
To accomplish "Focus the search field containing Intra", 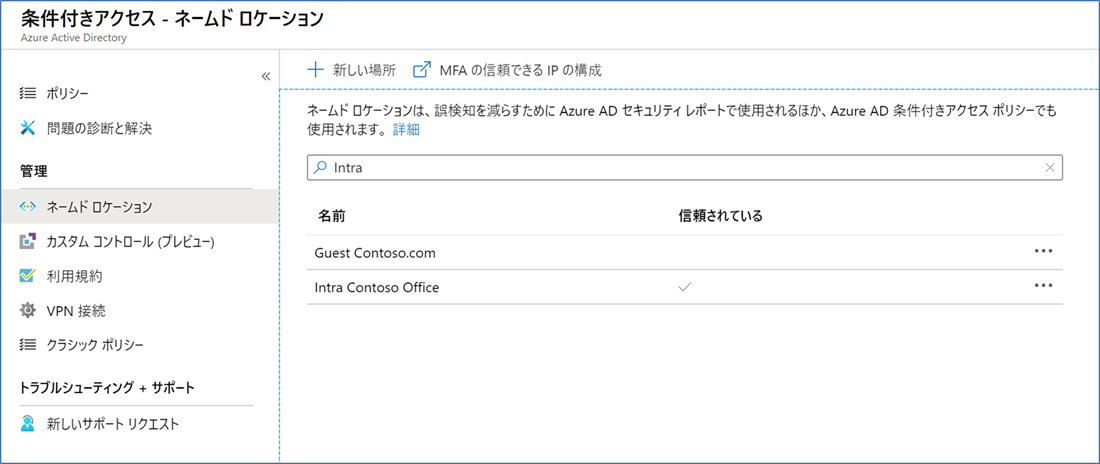I will 685,168.
